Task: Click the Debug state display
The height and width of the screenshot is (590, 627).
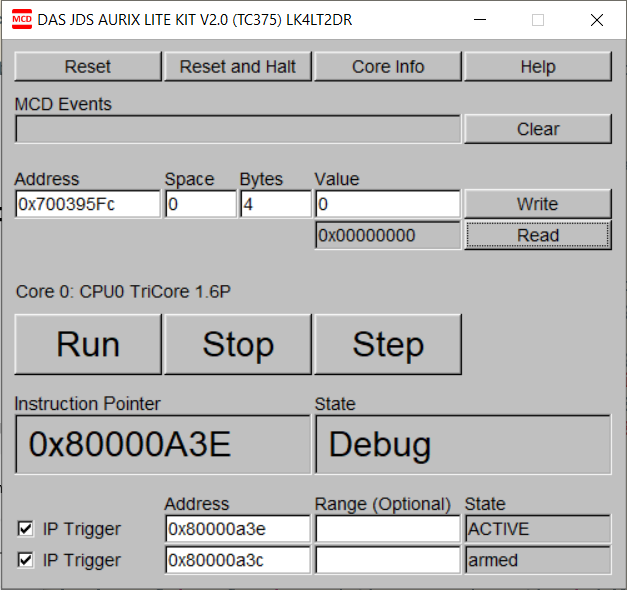Action: point(463,444)
